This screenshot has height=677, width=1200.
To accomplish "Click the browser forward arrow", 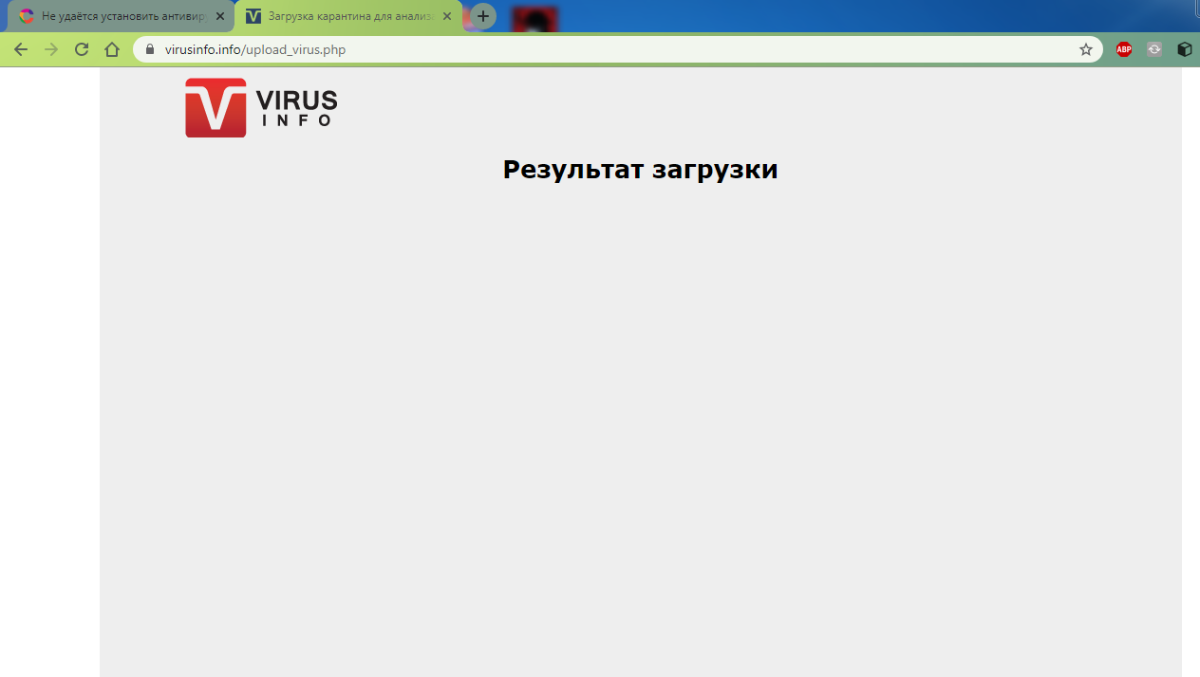I will pos(51,49).
